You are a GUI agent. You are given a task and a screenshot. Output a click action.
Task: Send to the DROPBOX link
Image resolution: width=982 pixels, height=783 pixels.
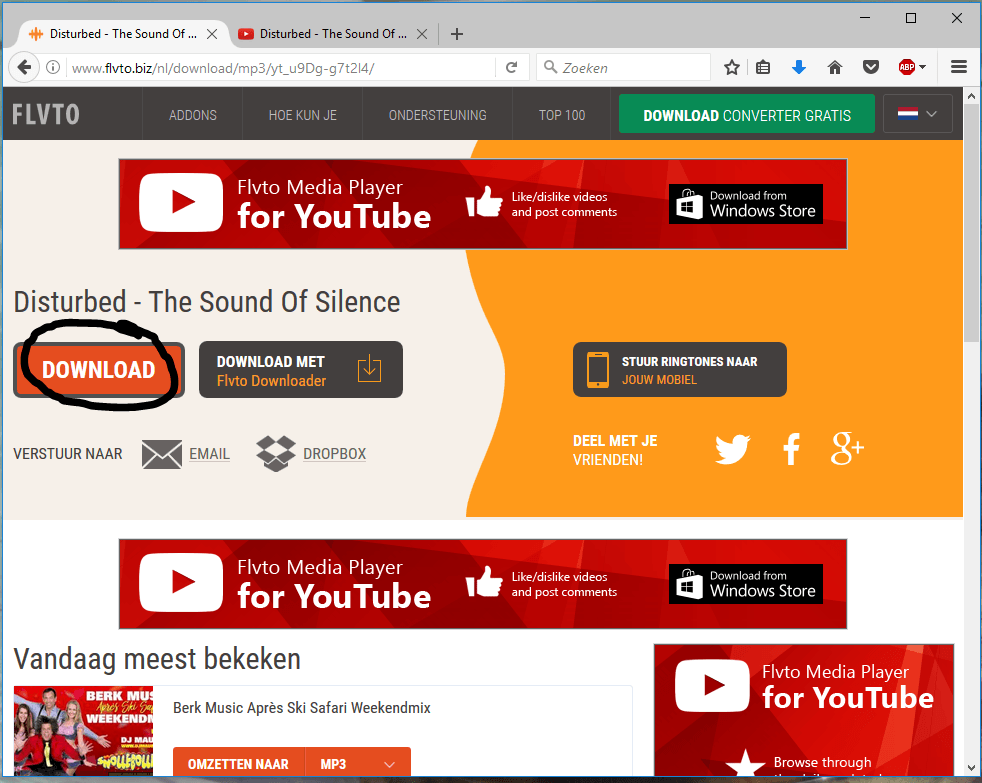coord(334,454)
